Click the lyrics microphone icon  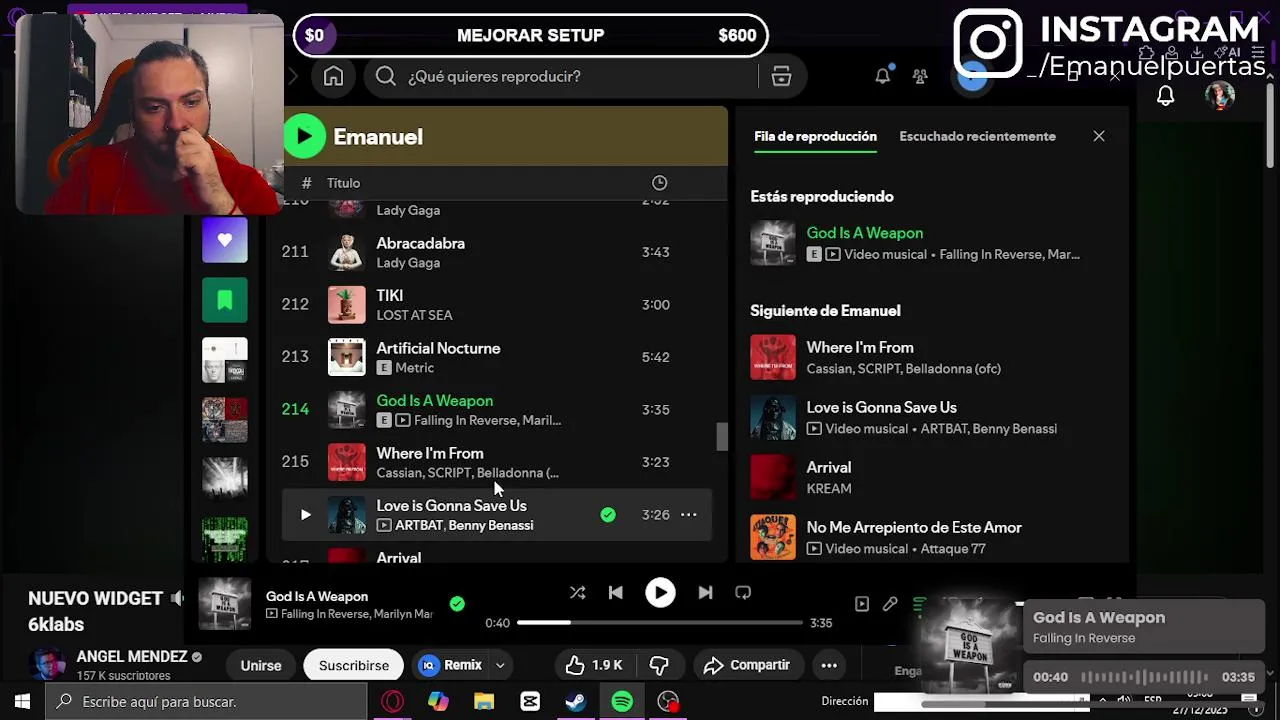(x=890, y=604)
